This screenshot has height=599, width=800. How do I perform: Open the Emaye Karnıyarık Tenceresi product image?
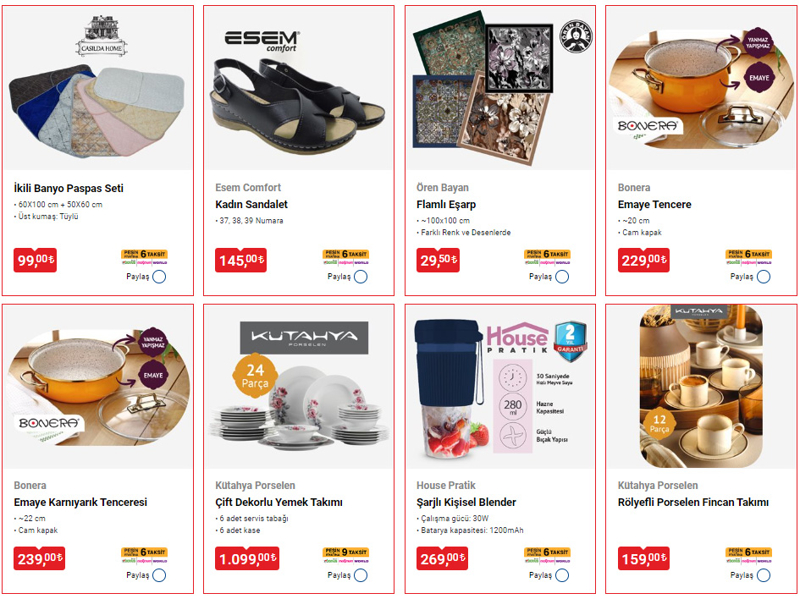point(98,386)
